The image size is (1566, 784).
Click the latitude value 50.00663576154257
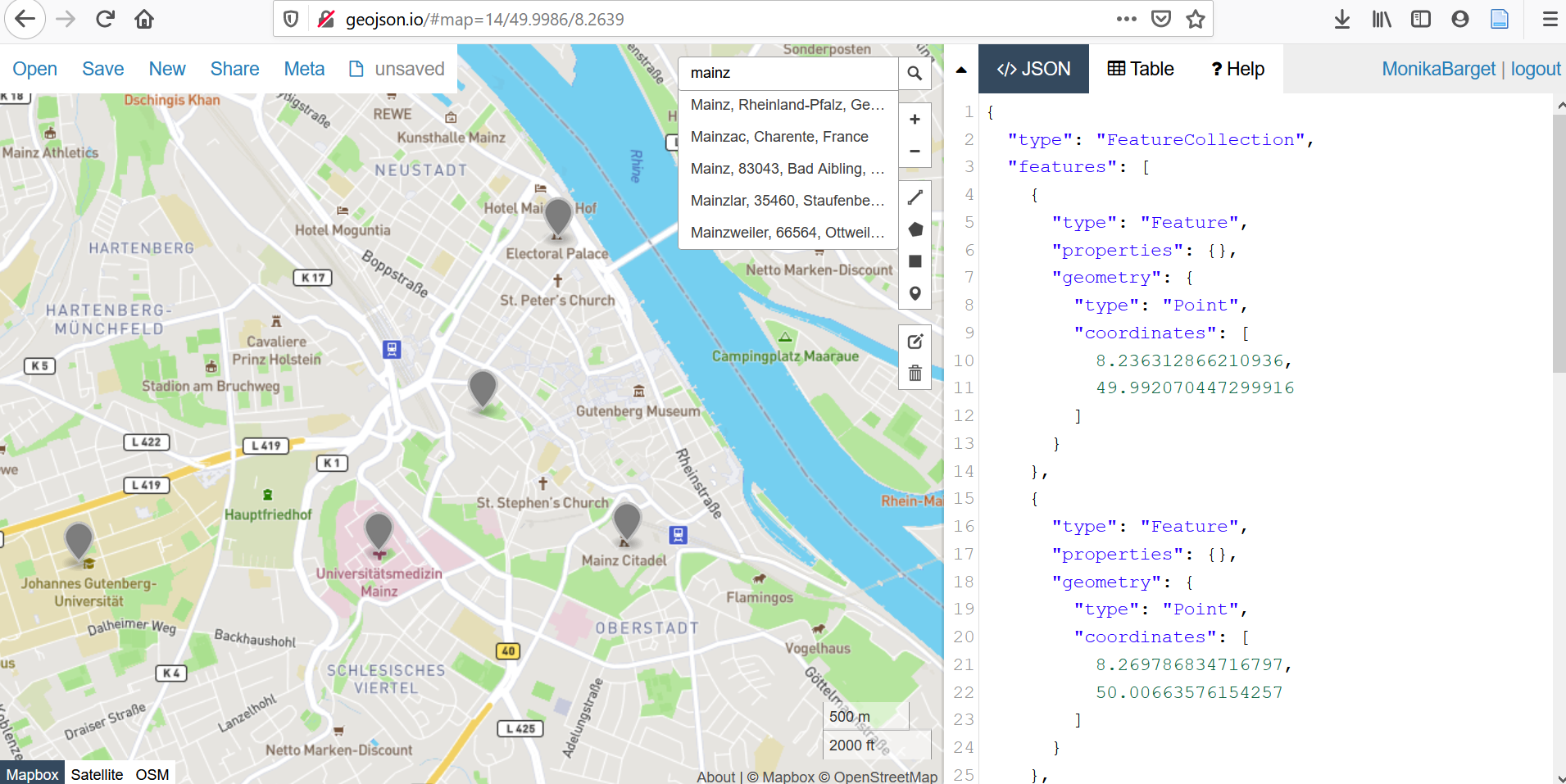1189,692
